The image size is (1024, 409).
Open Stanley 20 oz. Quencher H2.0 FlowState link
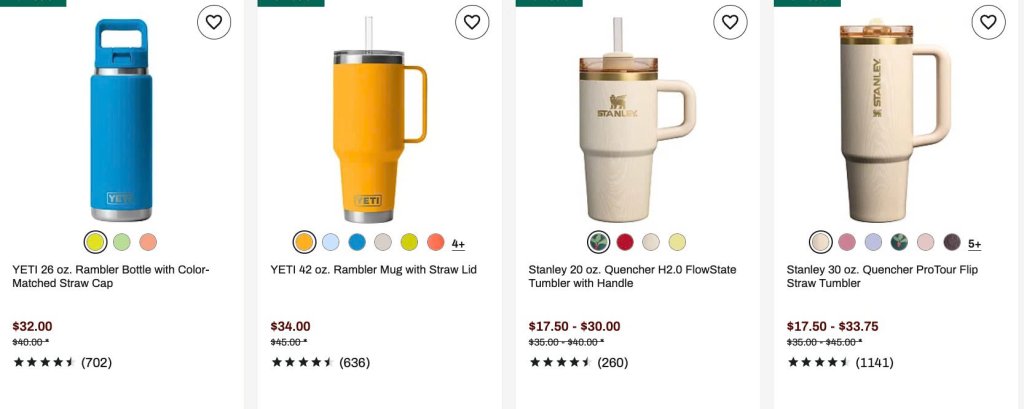(632, 276)
